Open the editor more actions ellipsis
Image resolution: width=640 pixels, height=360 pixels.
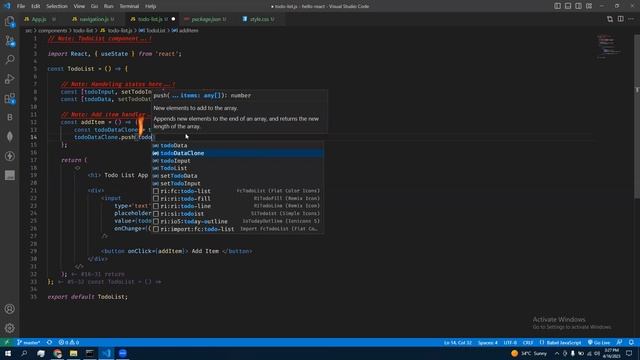631,19
